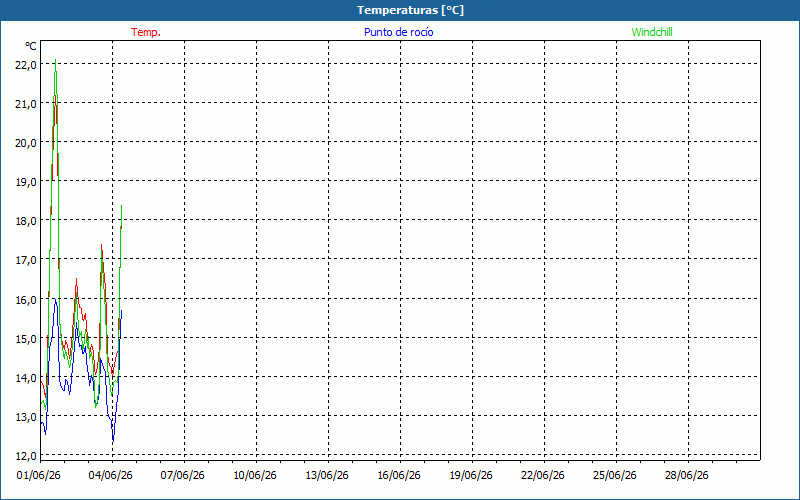Screen dimensions: 800x500
Task: Select the red Temp. legend label
Action: click(146, 32)
